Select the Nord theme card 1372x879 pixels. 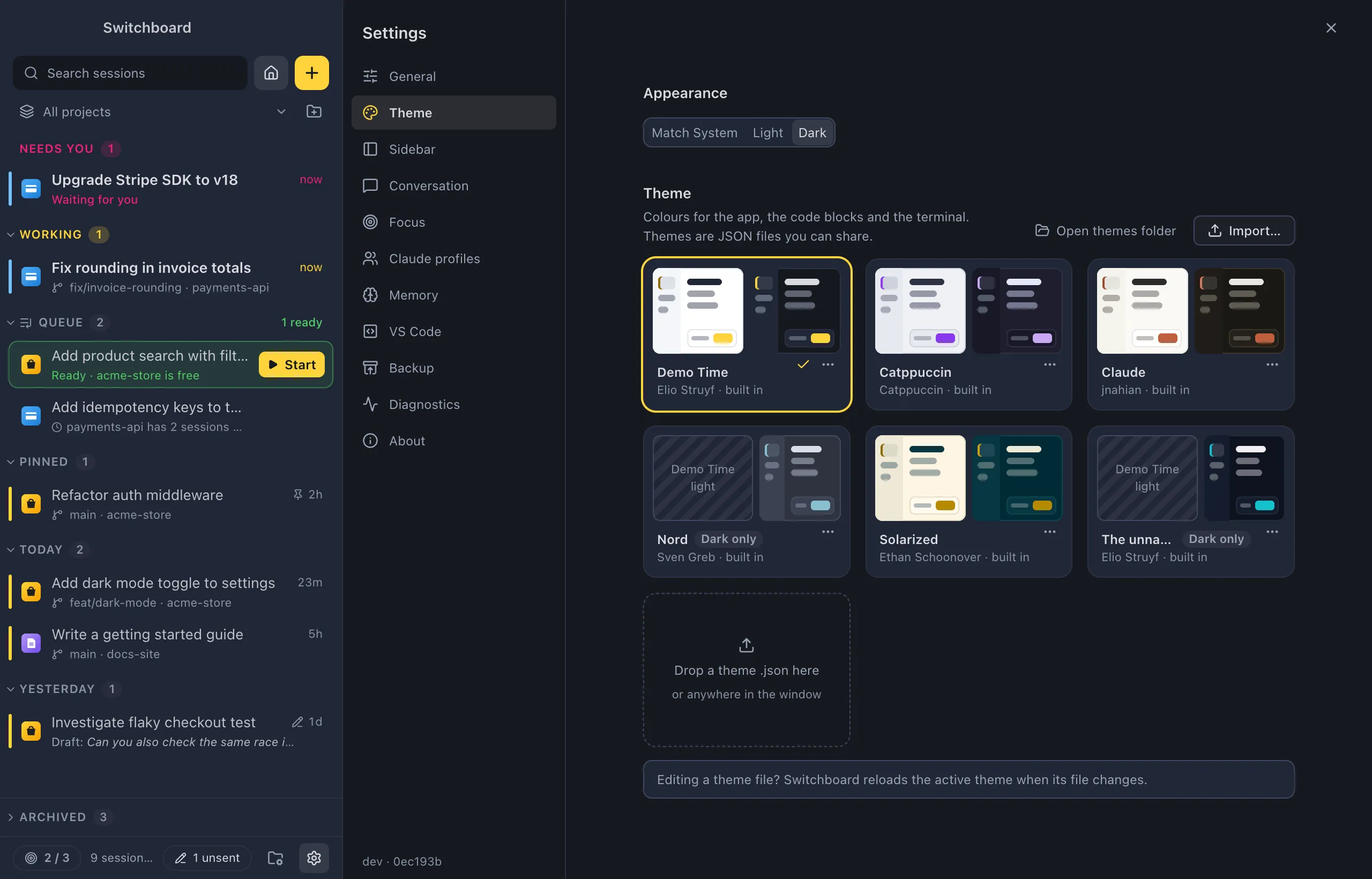pos(747,502)
